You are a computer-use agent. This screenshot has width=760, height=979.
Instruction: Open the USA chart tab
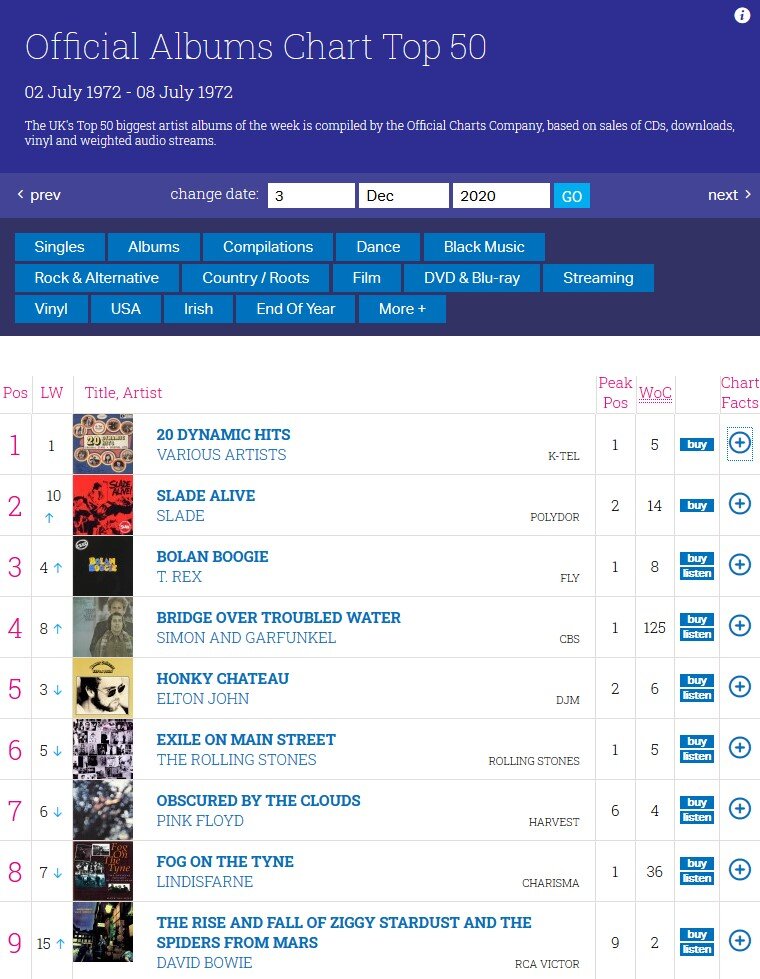click(x=126, y=309)
